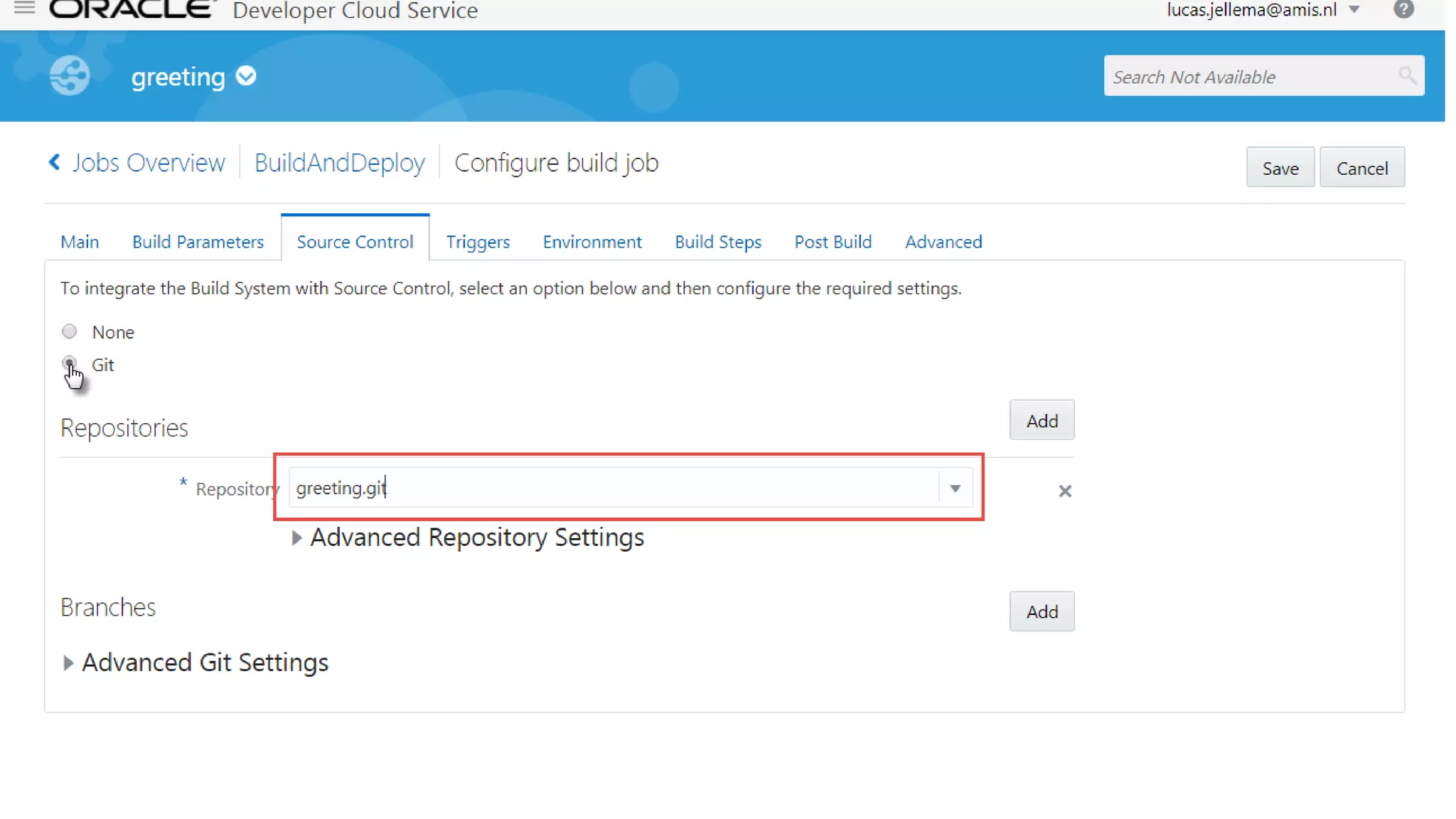Image resolution: width=1456 pixels, height=819 pixels.
Task: Remove repository with the X icon
Action: (1064, 491)
